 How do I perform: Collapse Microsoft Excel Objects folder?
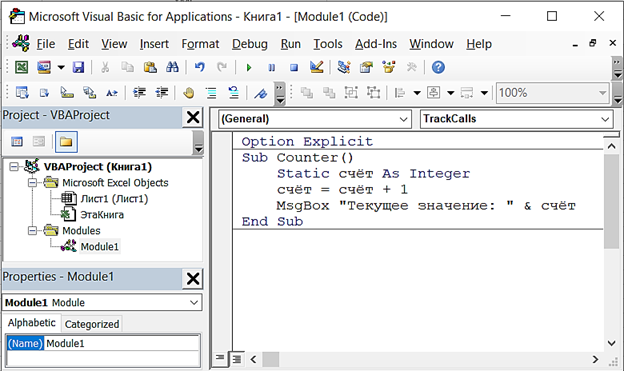pos(32,183)
